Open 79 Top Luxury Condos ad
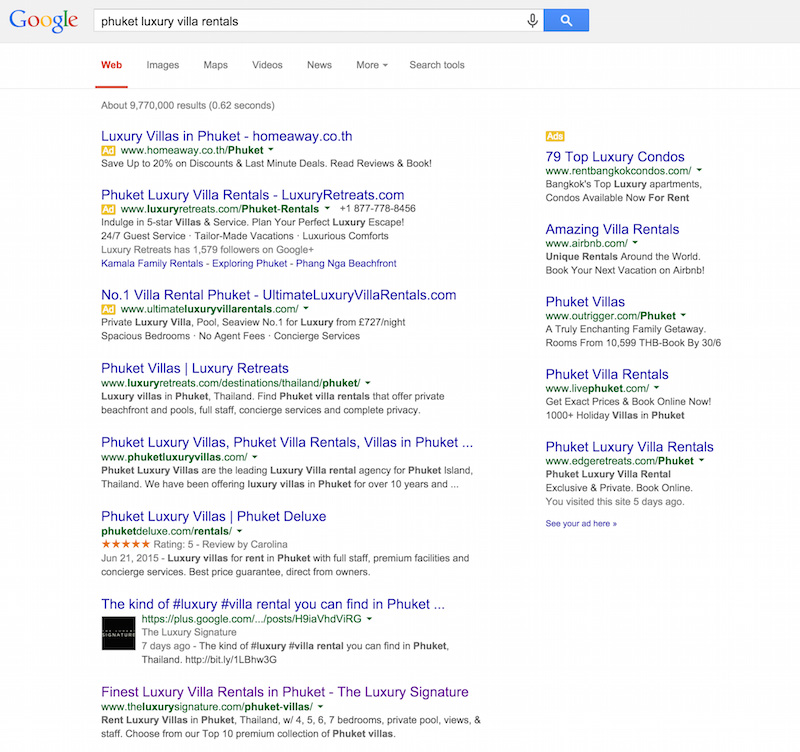This screenshot has height=752, width=800. click(615, 157)
